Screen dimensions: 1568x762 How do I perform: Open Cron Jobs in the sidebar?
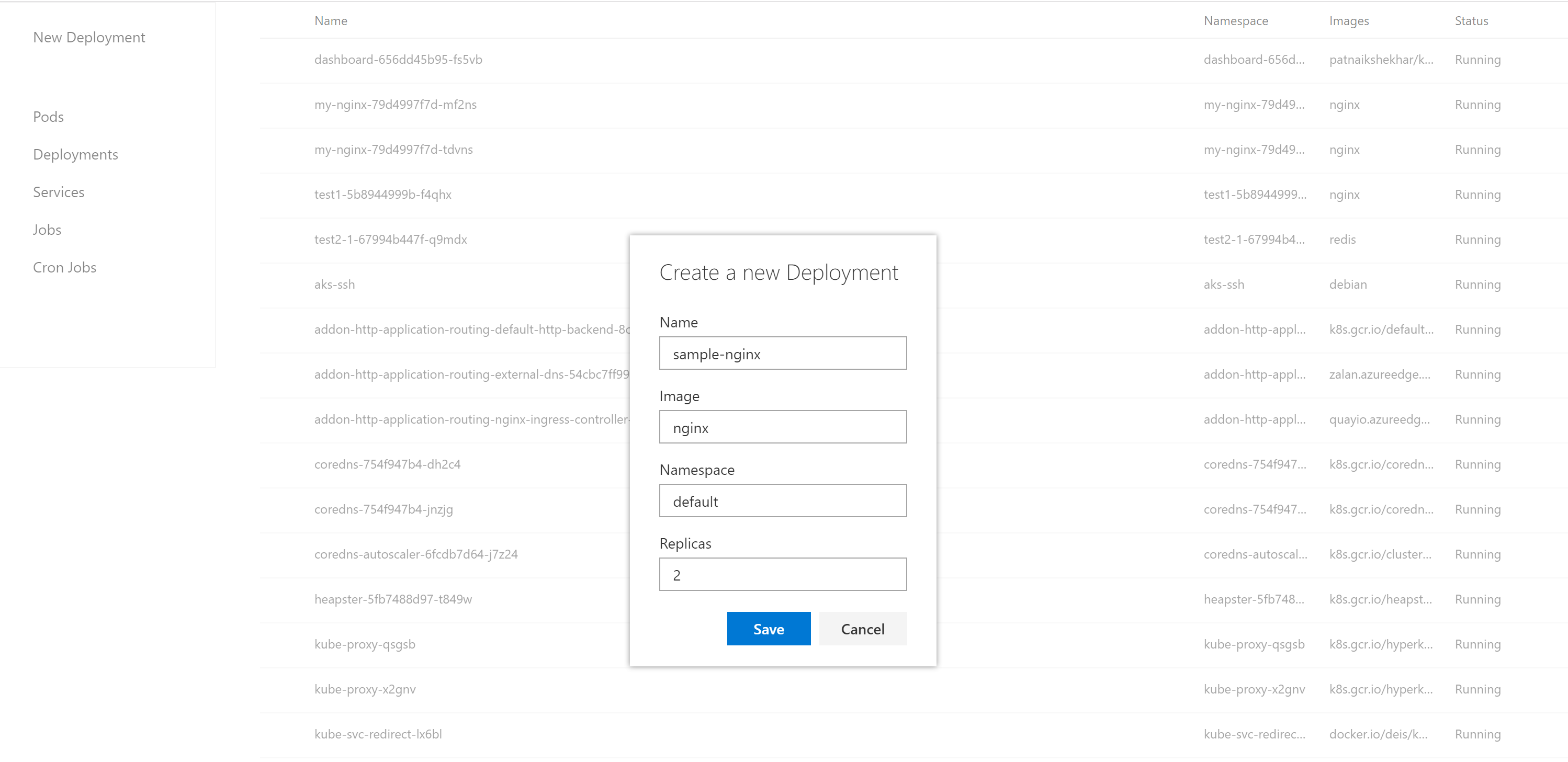coord(64,268)
